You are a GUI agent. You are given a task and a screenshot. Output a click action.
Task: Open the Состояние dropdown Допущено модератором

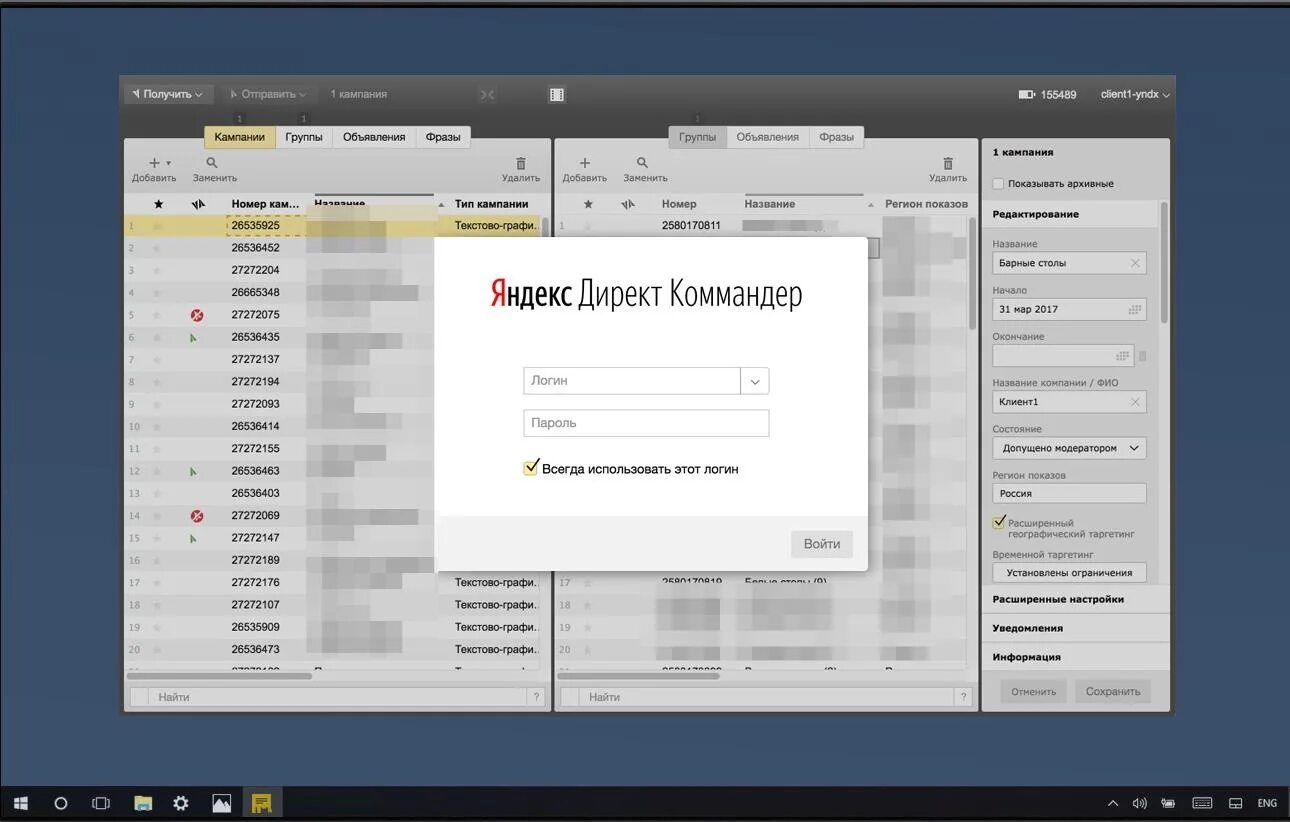1069,448
